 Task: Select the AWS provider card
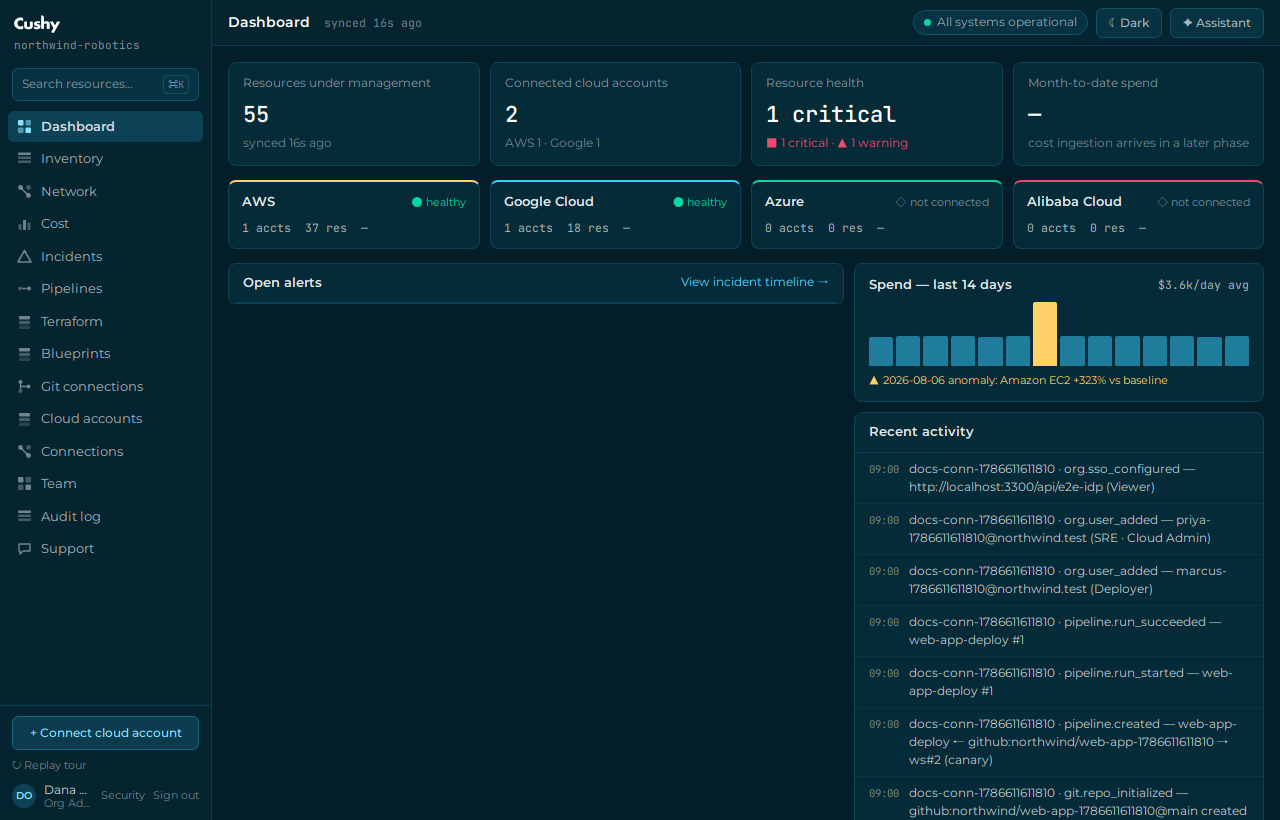[354, 214]
